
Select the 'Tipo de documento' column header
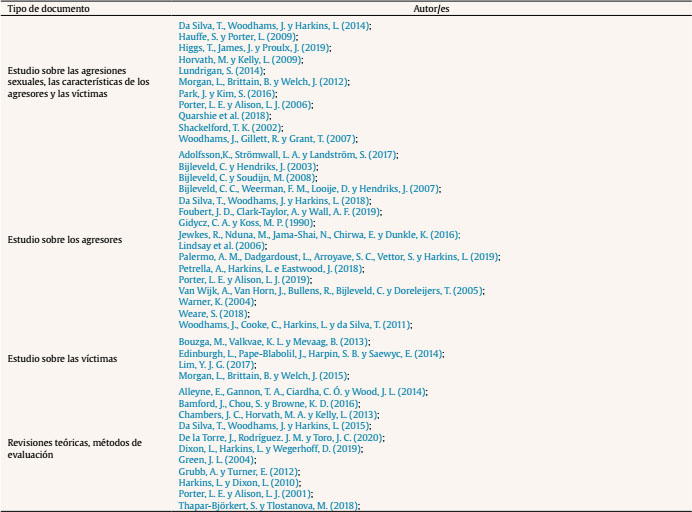pyautogui.click(x=49, y=9)
